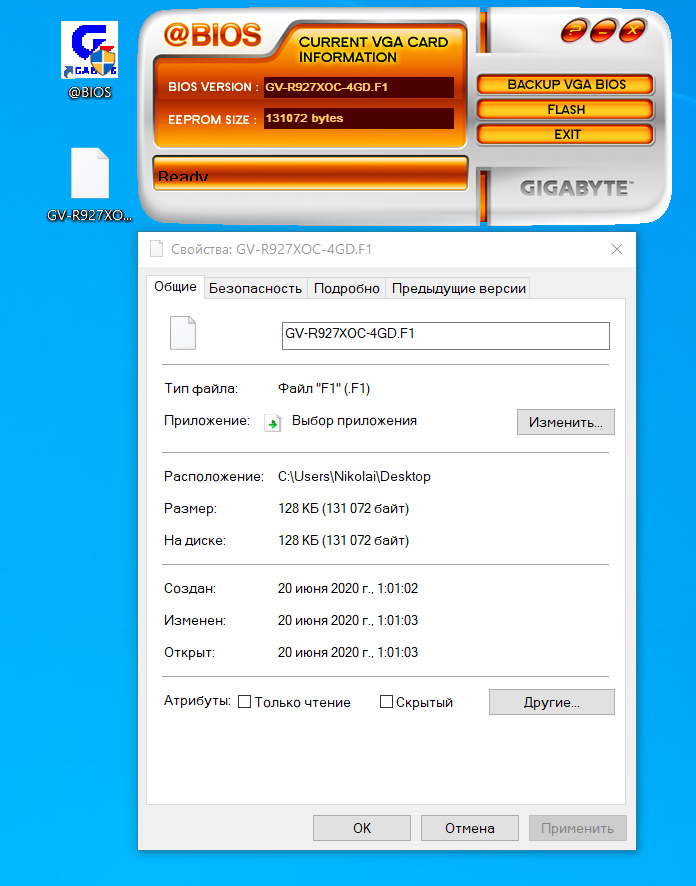
Task: Click the file name field GV-R927XOC-4GD.F1
Action: (446, 336)
